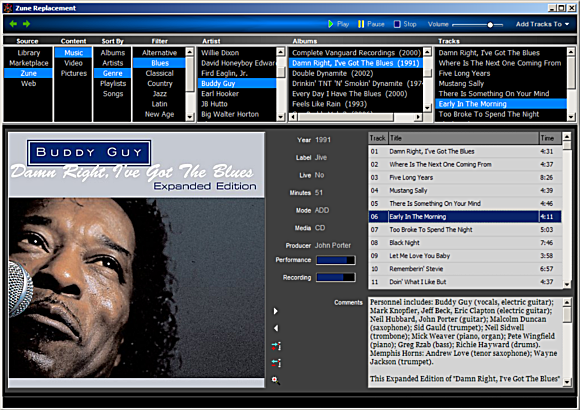Viewport: 580px width, 410px height.
Task: Adjust the Recording rating bar
Action: pos(336,278)
